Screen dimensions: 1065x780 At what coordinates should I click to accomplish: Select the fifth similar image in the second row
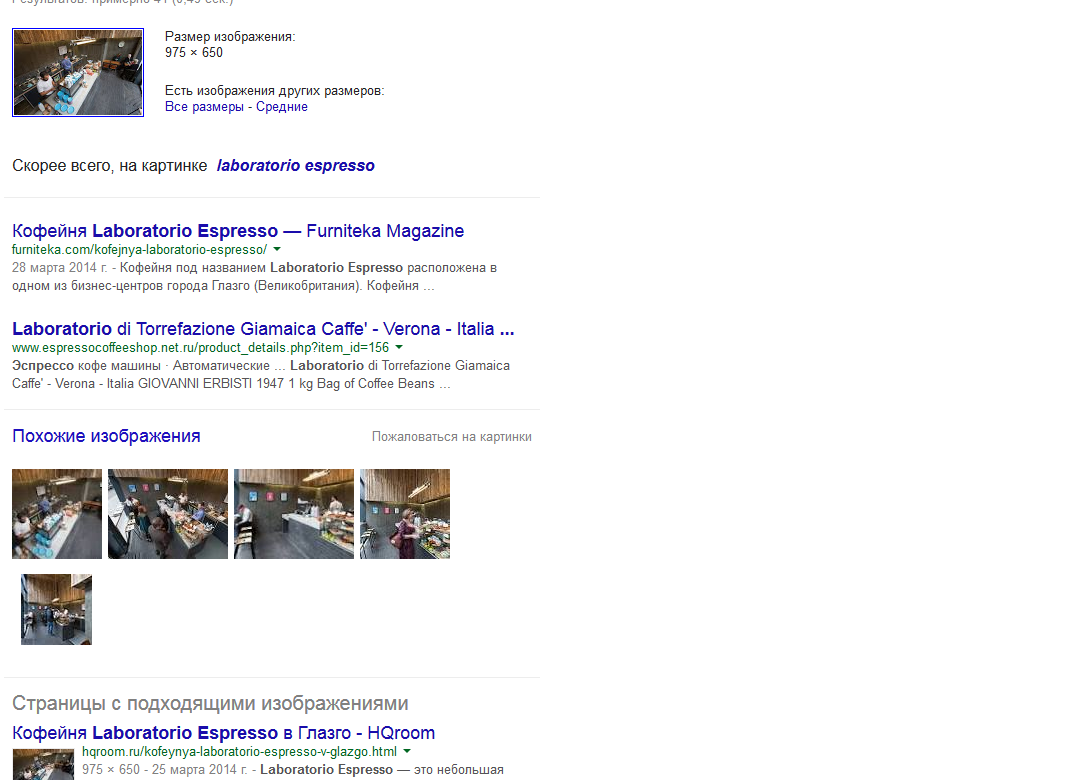pyautogui.click(x=56, y=609)
